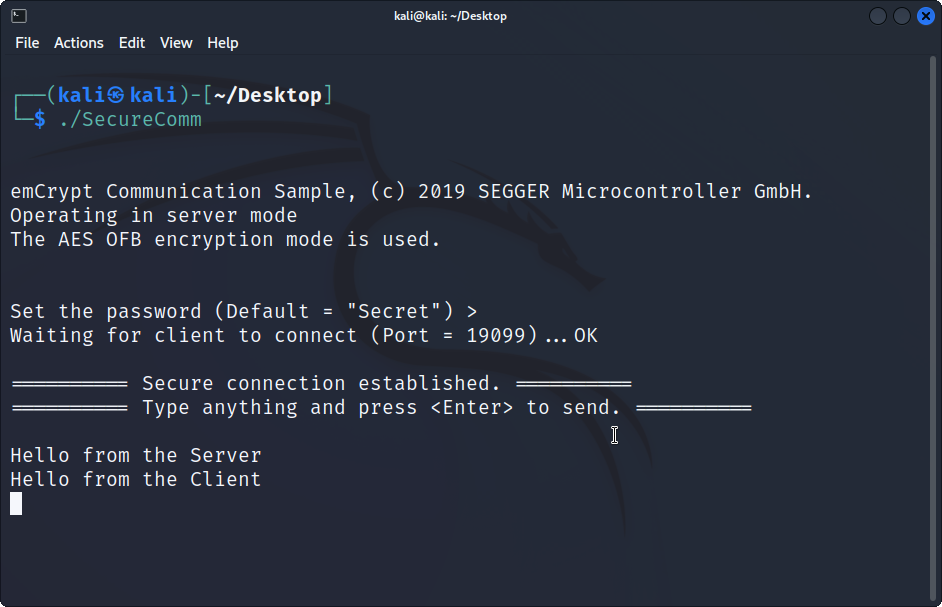Viewport: 942px width, 607px height.
Task: Click the terminal icon in title bar
Action: (x=19, y=16)
